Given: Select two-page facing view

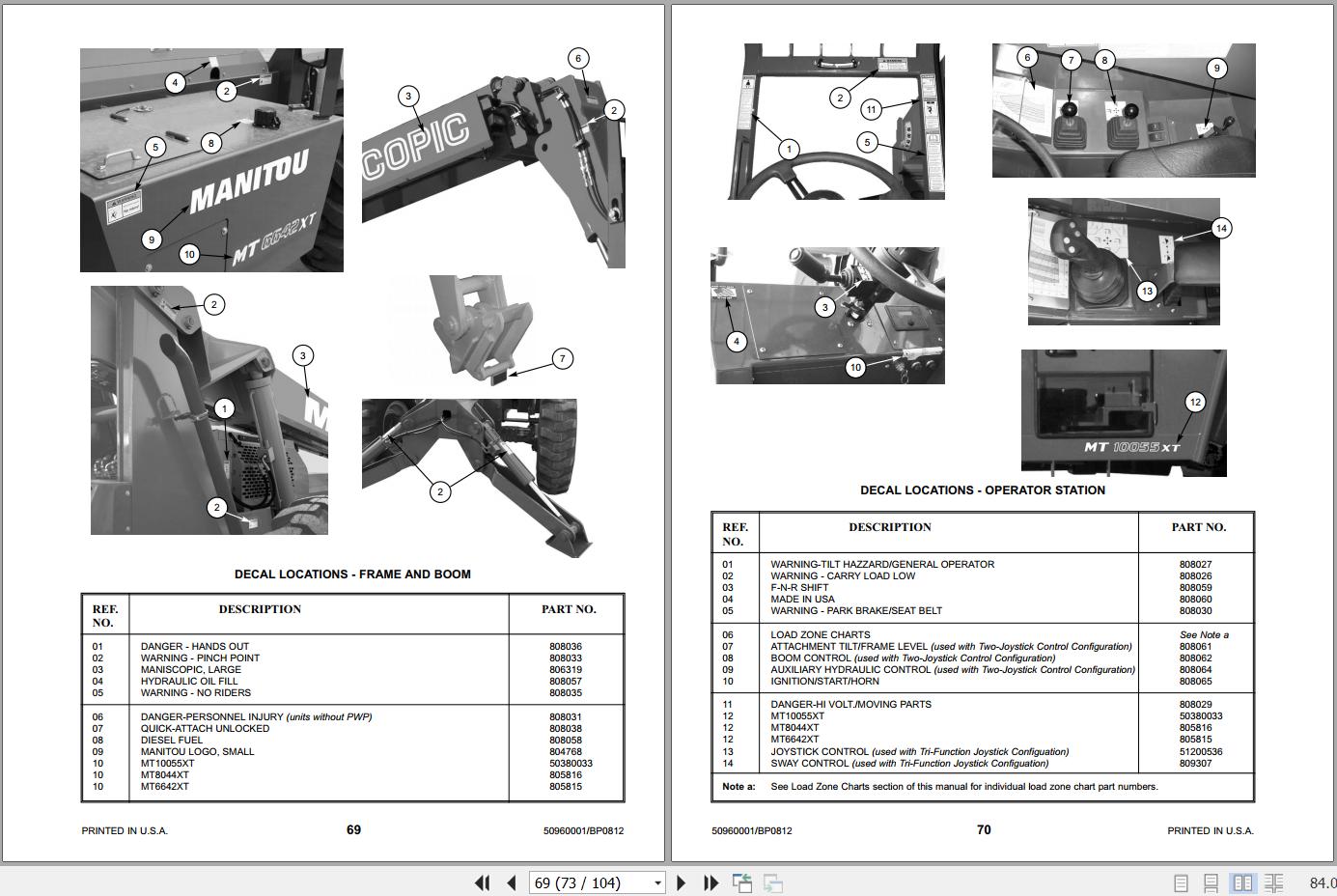Looking at the screenshot, I should [1242, 882].
